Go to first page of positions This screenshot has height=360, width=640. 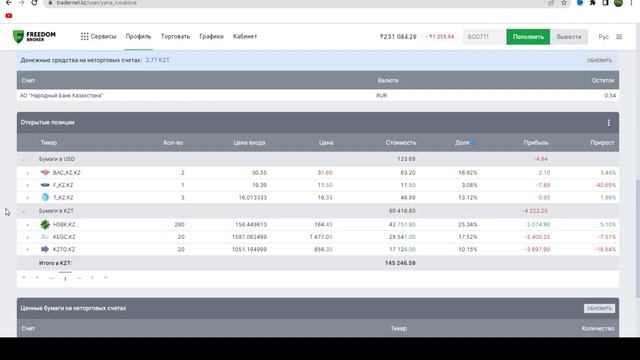click(23, 278)
